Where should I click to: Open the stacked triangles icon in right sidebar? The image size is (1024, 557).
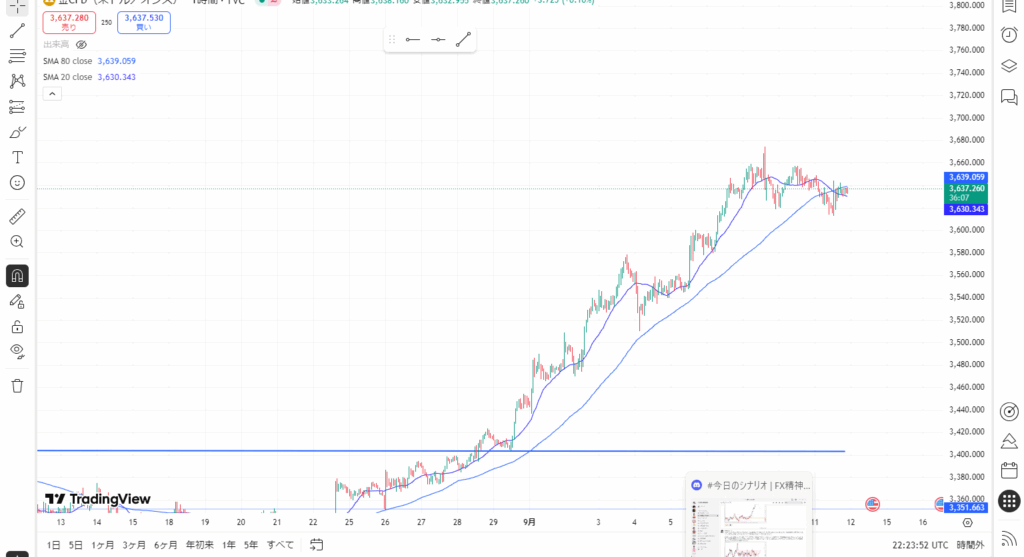pos(1009,441)
